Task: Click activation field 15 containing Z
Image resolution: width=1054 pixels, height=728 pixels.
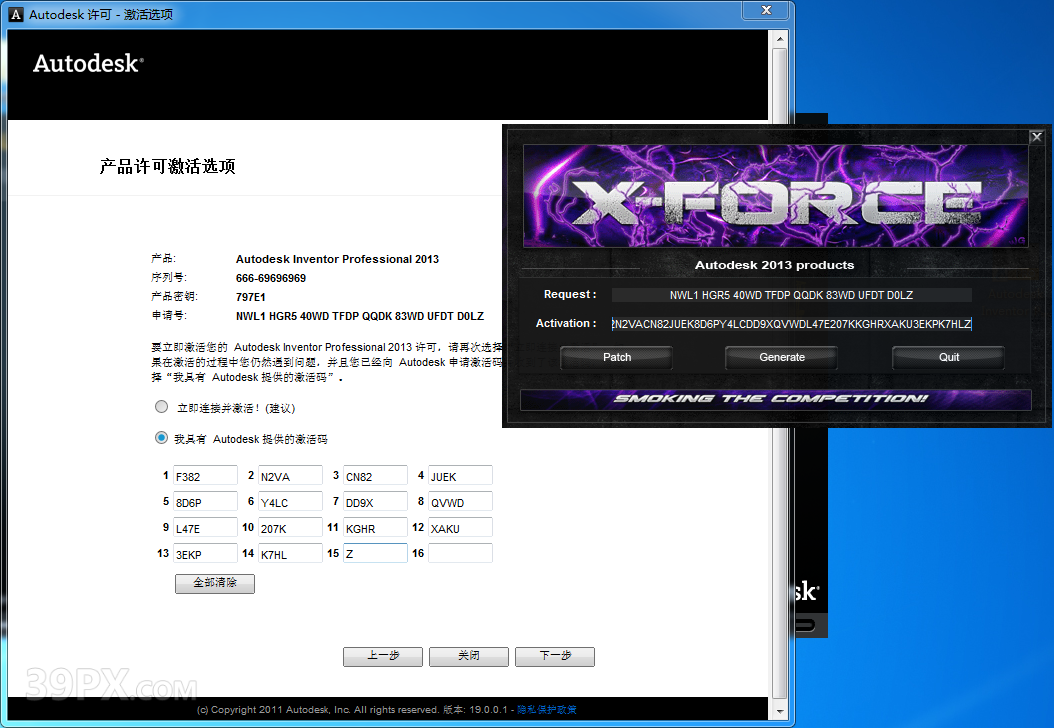Action: pyautogui.click(x=374, y=552)
